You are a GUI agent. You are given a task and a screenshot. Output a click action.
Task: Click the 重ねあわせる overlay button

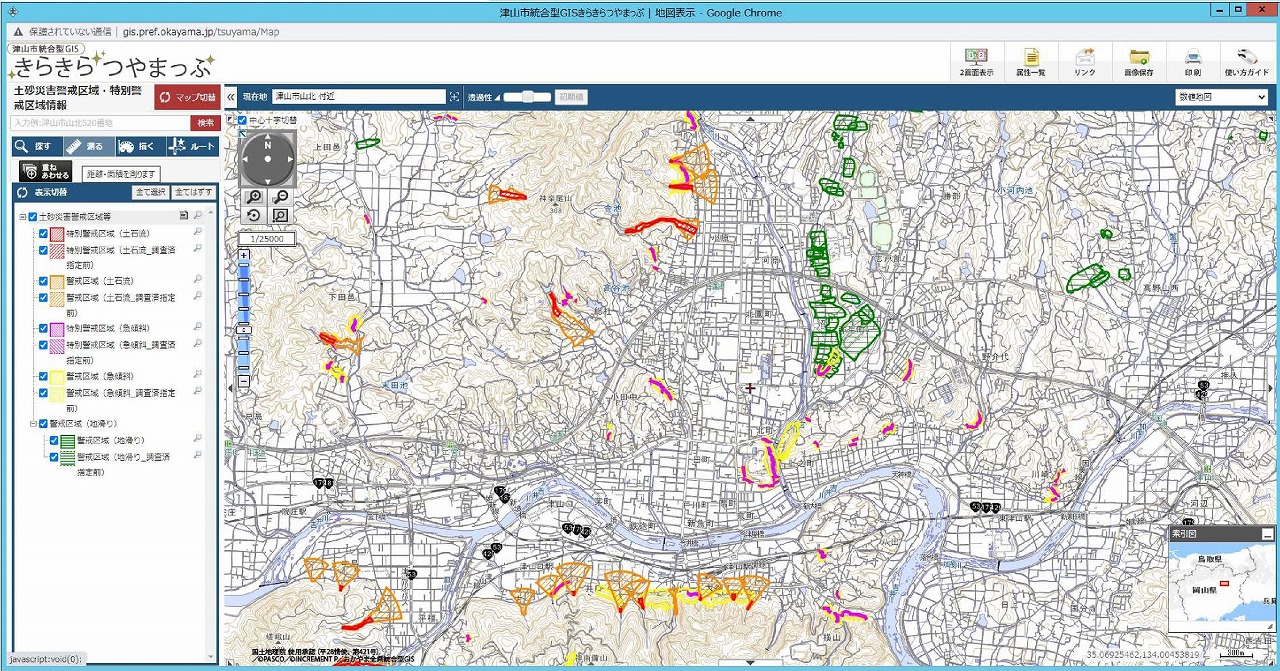coord(45,172)
